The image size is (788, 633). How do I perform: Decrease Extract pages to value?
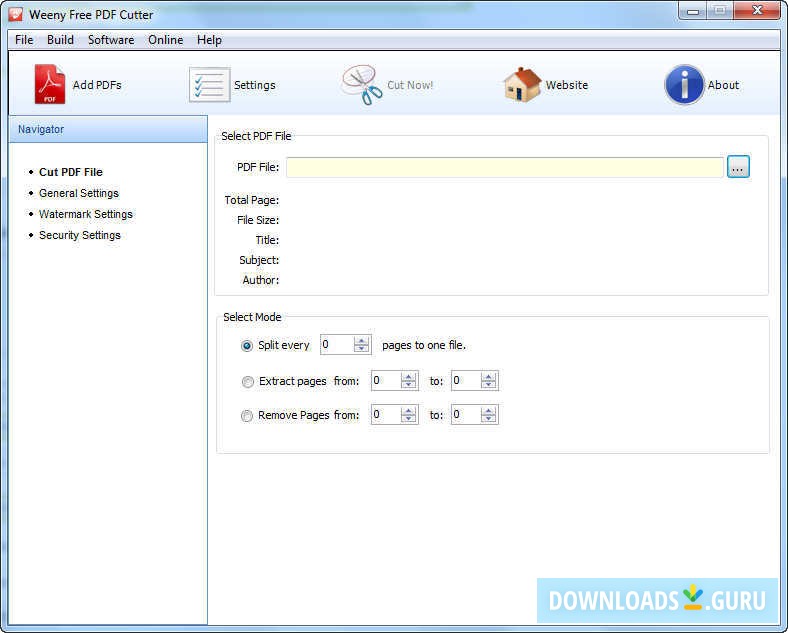[488, 385]
